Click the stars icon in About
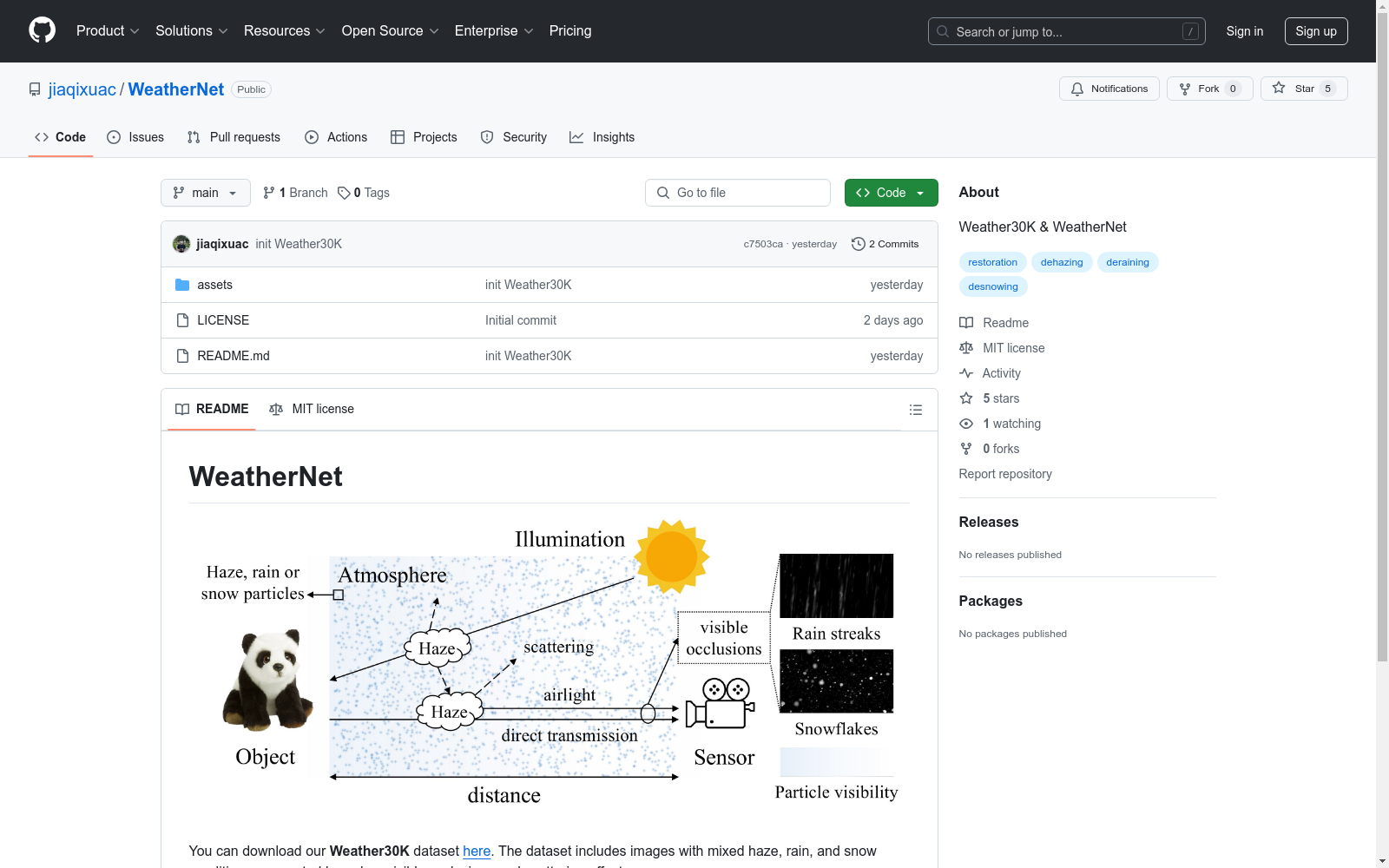 pos(966,398)
